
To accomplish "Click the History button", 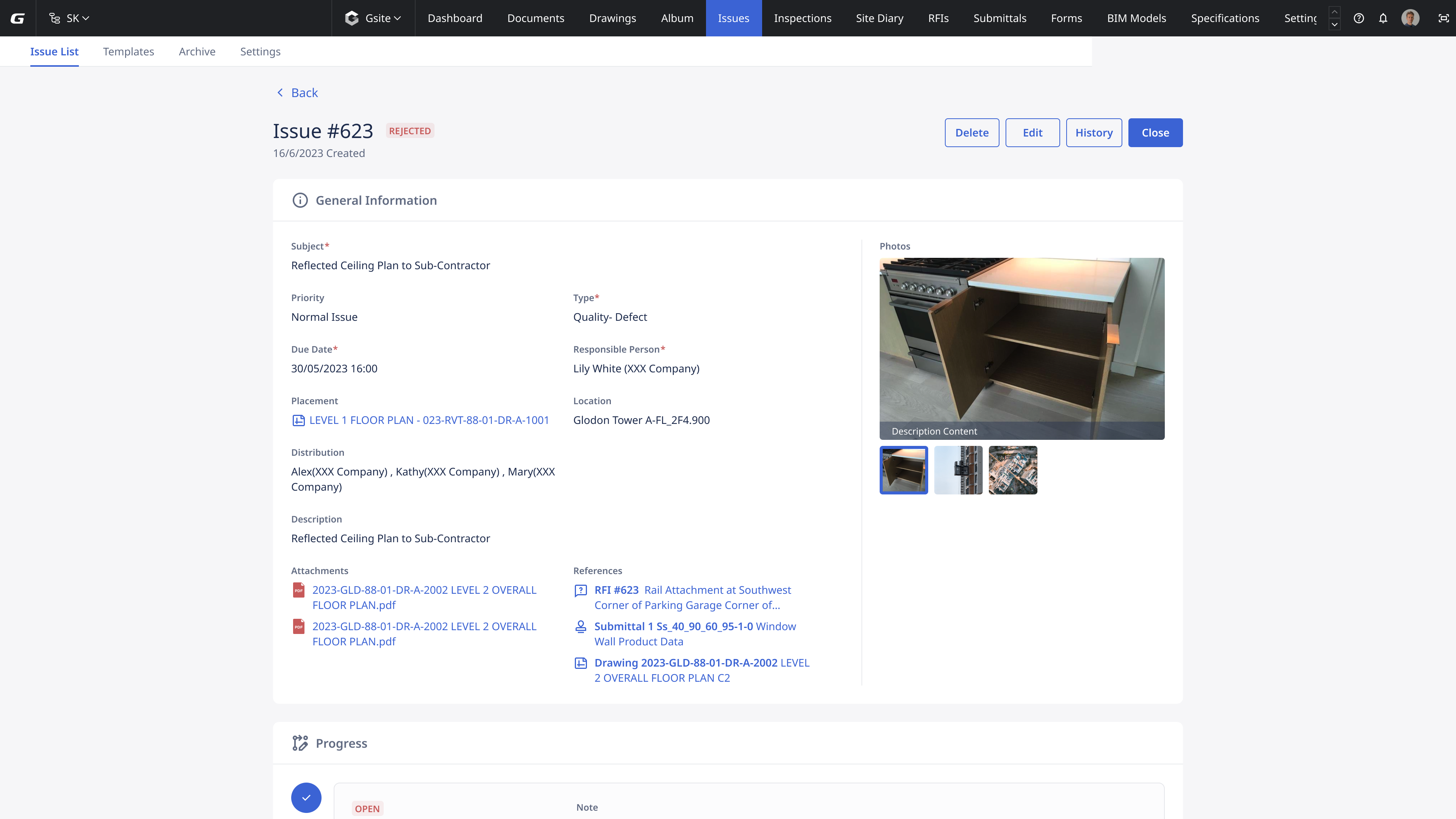I will (1093, 133).
